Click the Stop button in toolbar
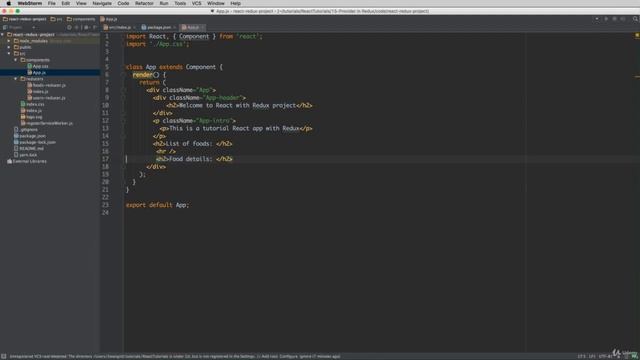The width and height of the screenshot is (640, 360). coord(623,19)
